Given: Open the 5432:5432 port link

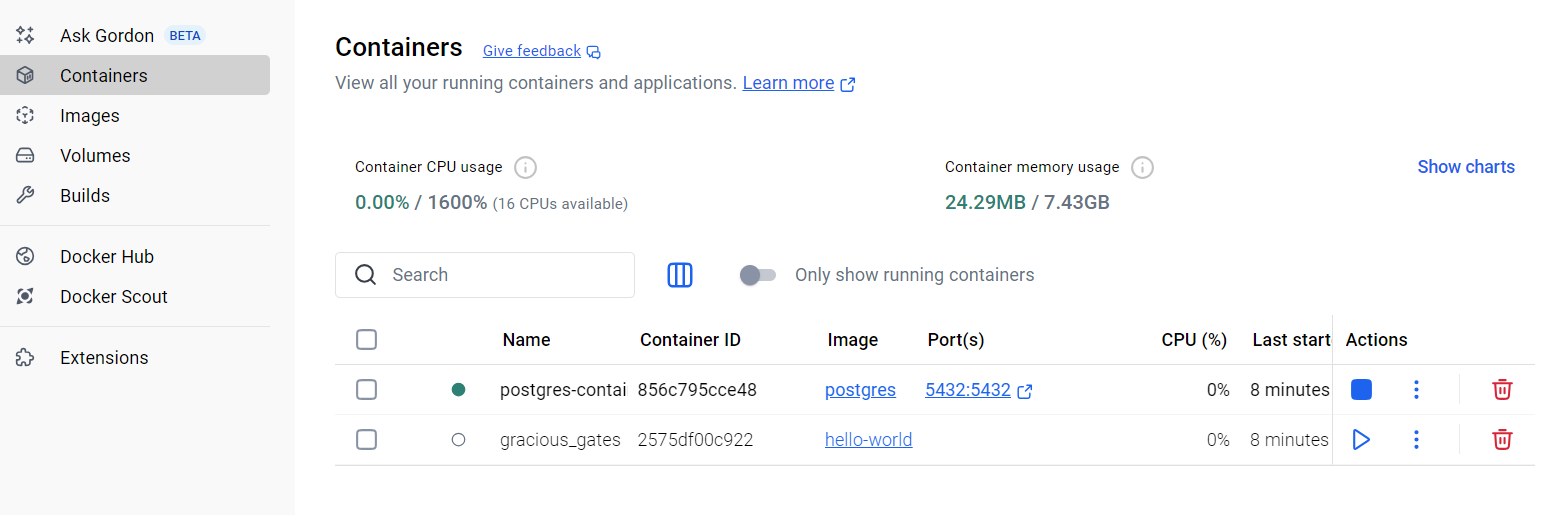Looking at the screenshot, I should (968, 390).
